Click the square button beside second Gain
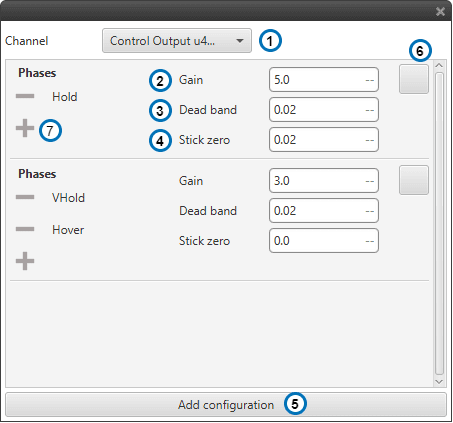 pos(414,180)
